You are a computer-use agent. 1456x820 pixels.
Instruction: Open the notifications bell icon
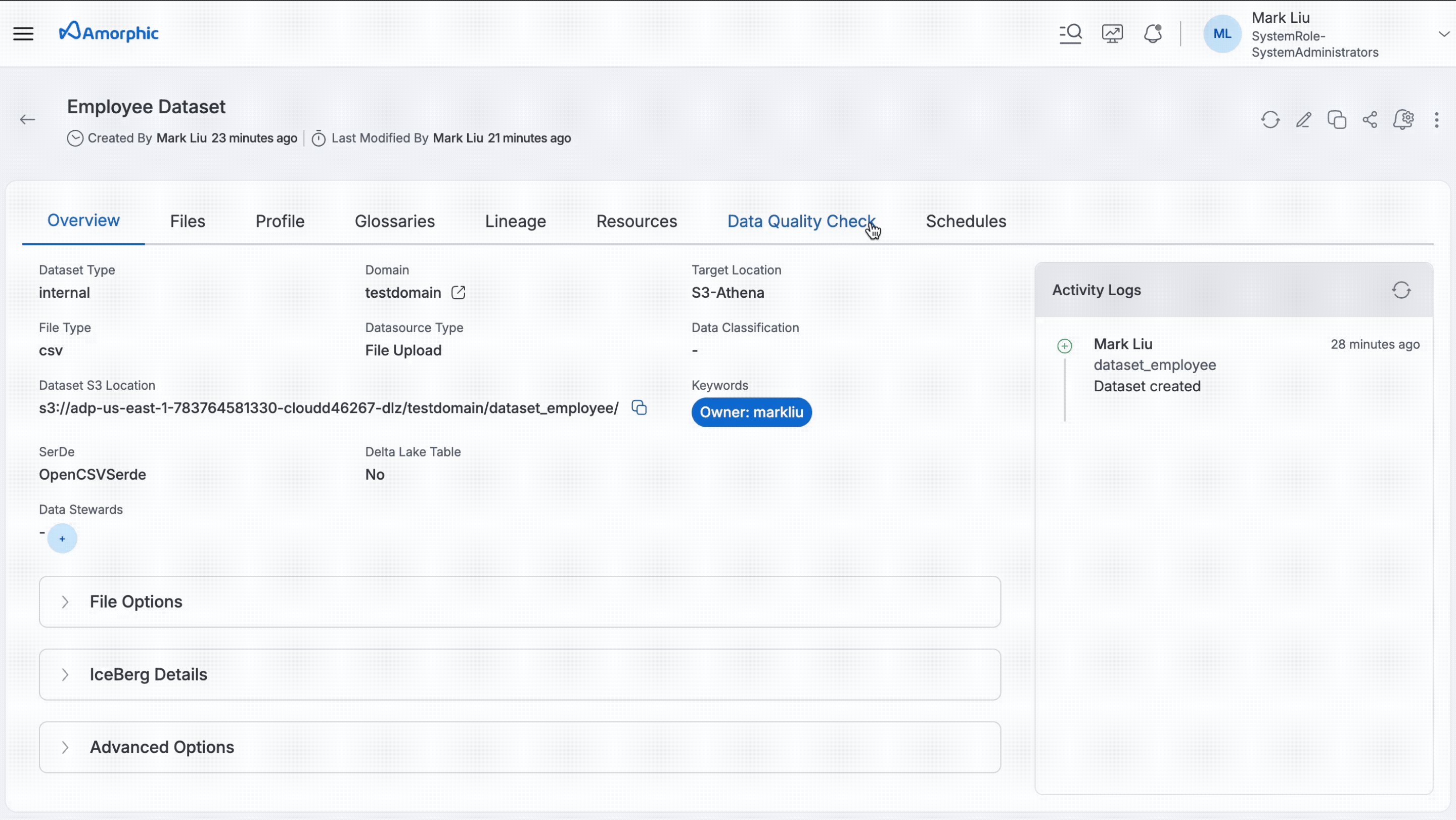point(1153,33)
